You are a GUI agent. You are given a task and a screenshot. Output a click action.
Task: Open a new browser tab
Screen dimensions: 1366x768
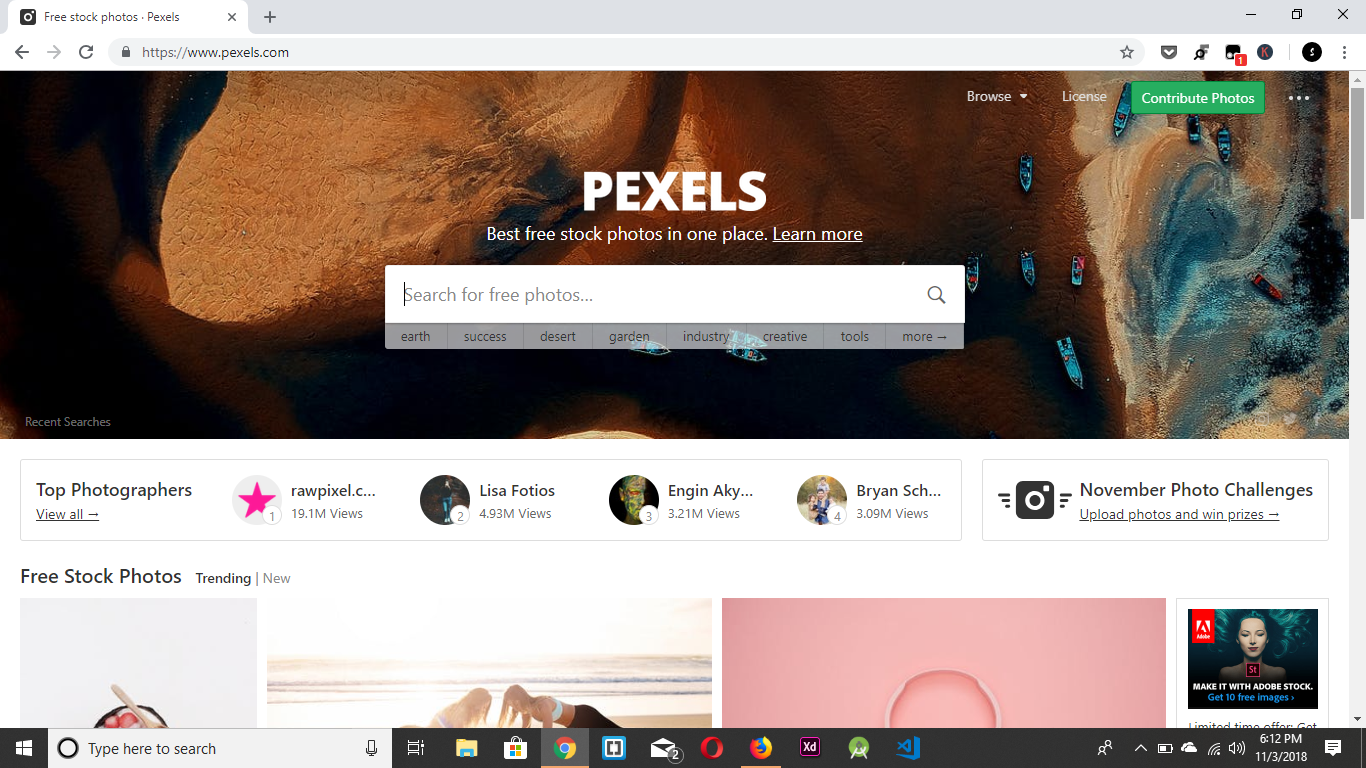click(x=270, y=17)
